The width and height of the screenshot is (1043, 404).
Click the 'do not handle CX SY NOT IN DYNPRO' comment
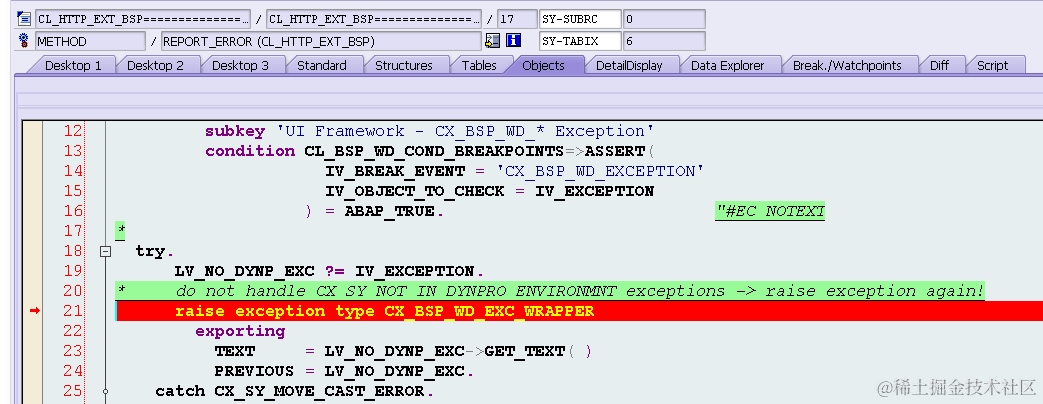click(x=580, y=291)
